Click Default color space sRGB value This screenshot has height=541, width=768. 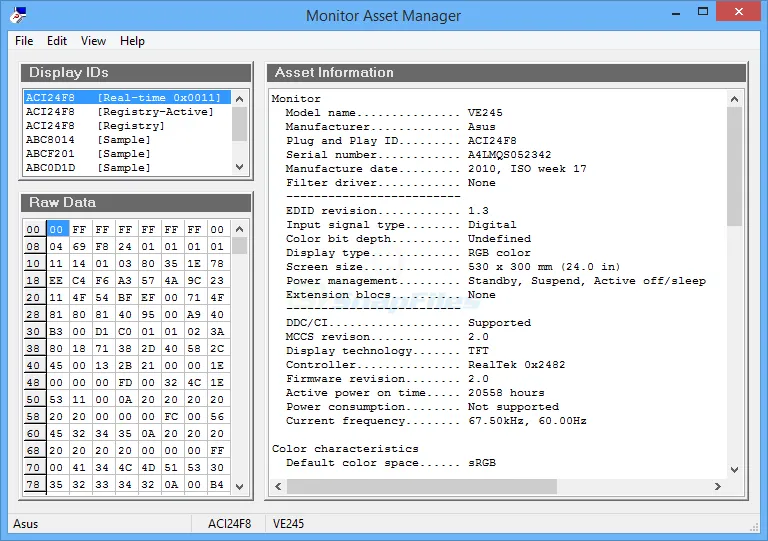tap(482, 463)
